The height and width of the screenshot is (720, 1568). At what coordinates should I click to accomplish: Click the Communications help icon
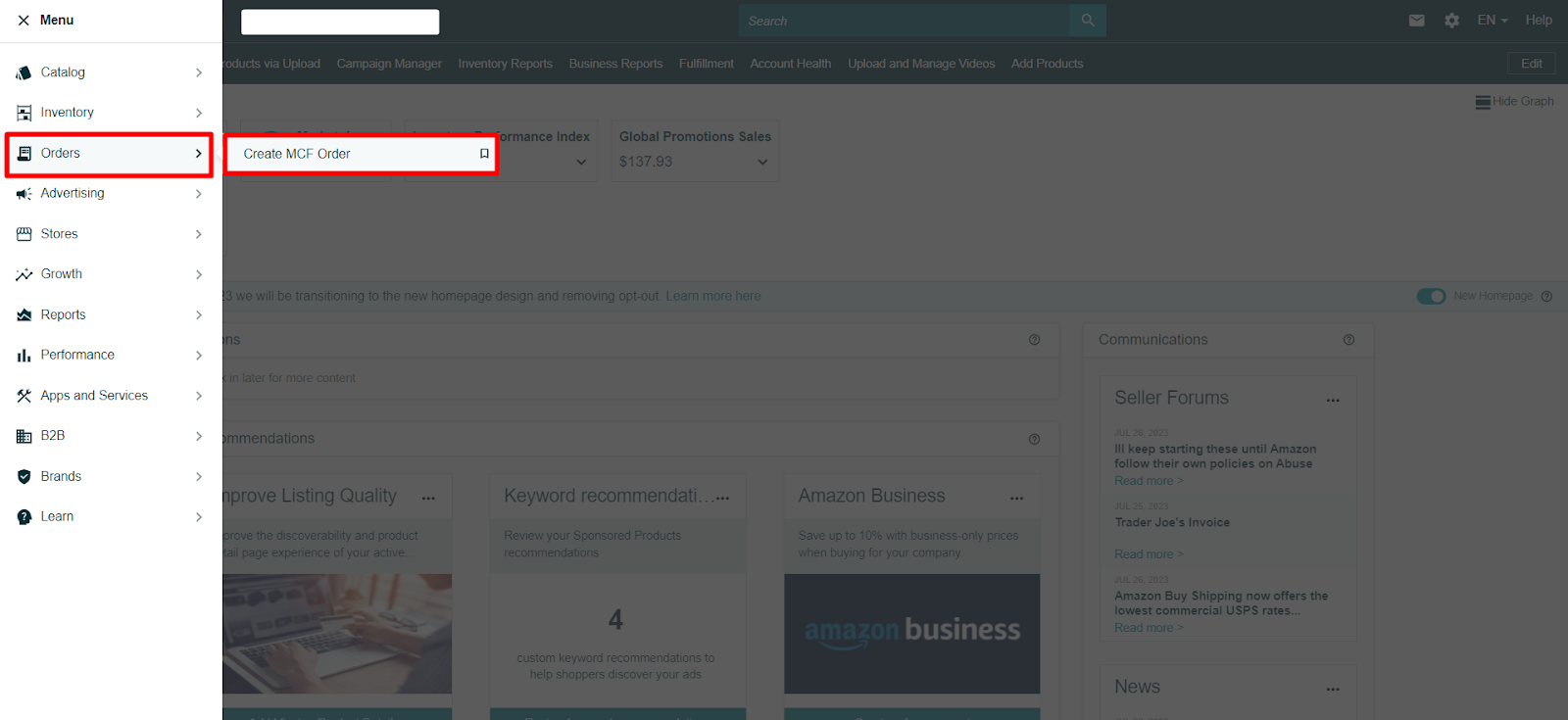tap(1349, 340)
